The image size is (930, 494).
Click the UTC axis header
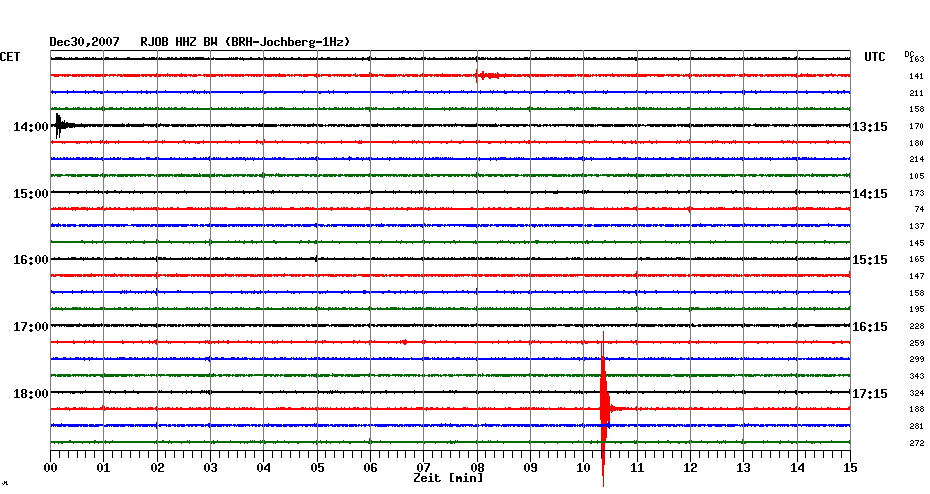tap(875, 57)
